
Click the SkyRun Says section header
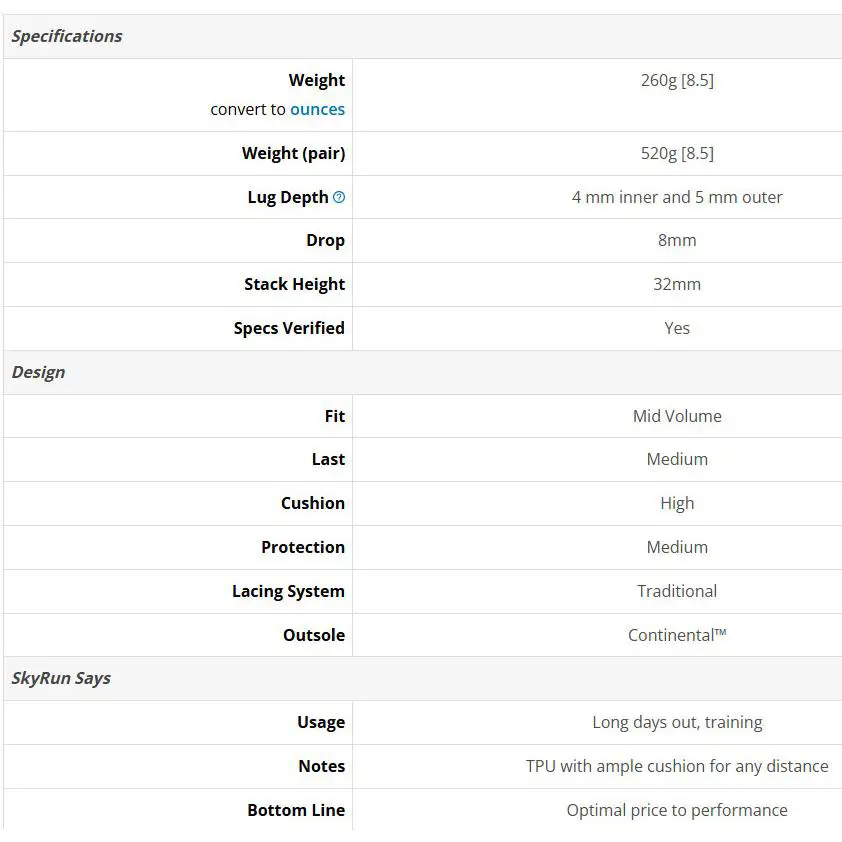pos(61,678)
